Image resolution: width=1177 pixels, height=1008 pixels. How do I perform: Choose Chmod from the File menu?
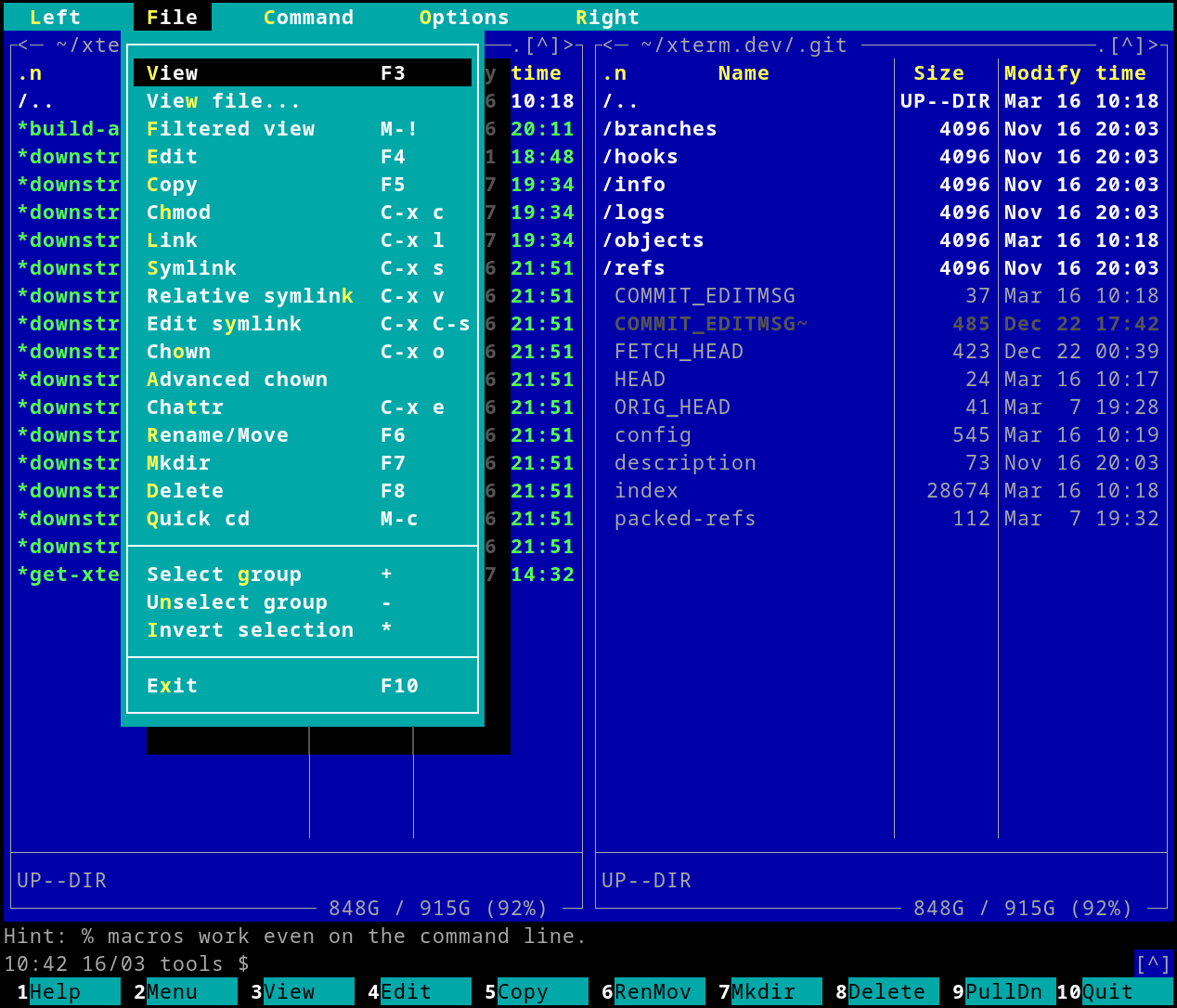coord(178,212)
